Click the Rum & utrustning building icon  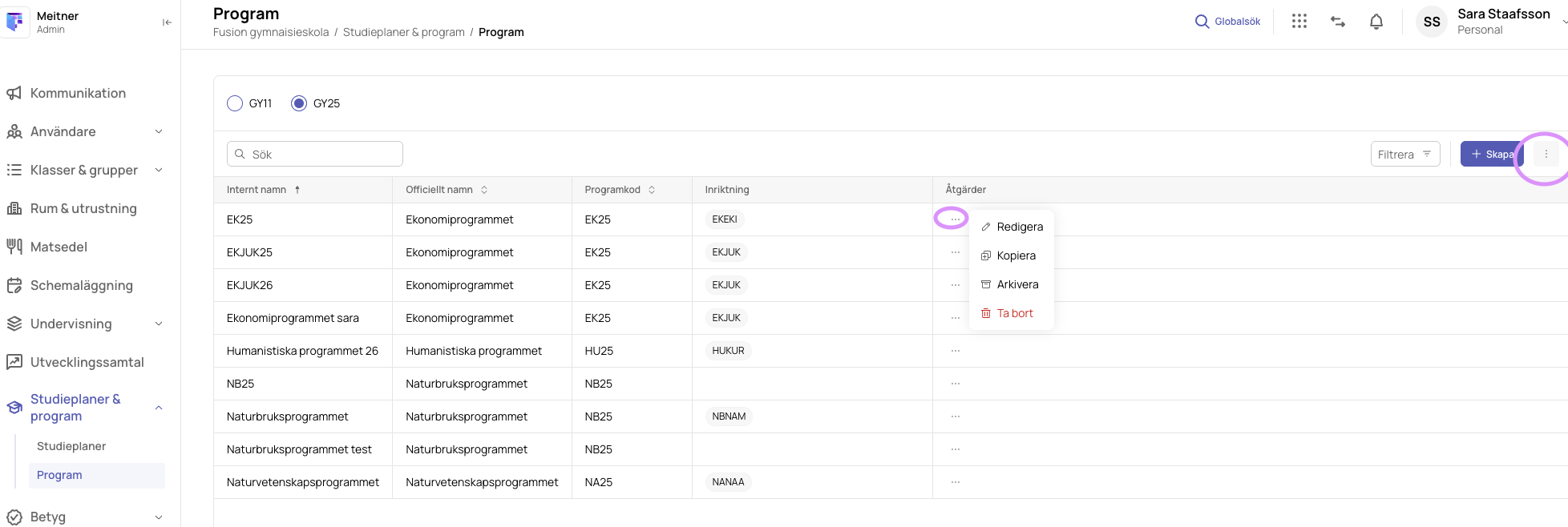click(x=14, y=208)
